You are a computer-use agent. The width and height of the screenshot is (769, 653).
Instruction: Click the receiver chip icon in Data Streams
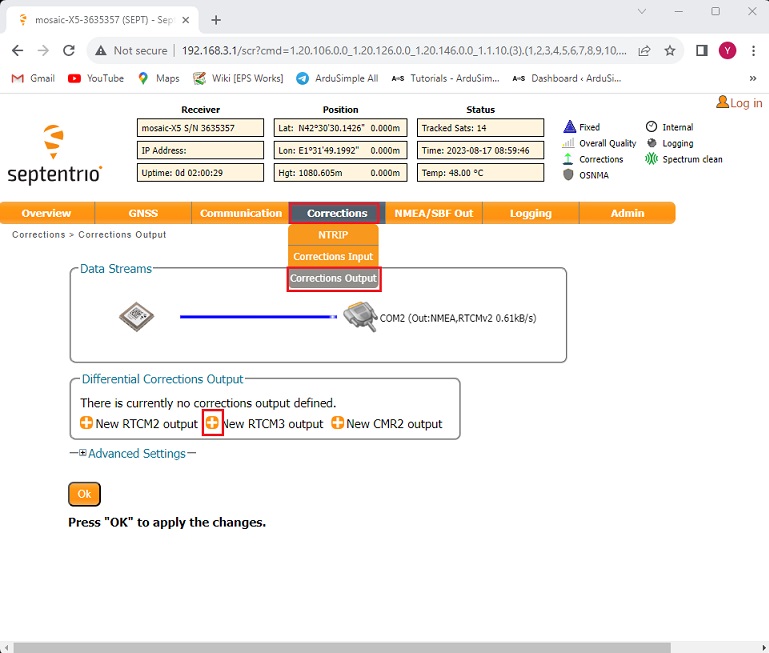[x=136, y=317]
